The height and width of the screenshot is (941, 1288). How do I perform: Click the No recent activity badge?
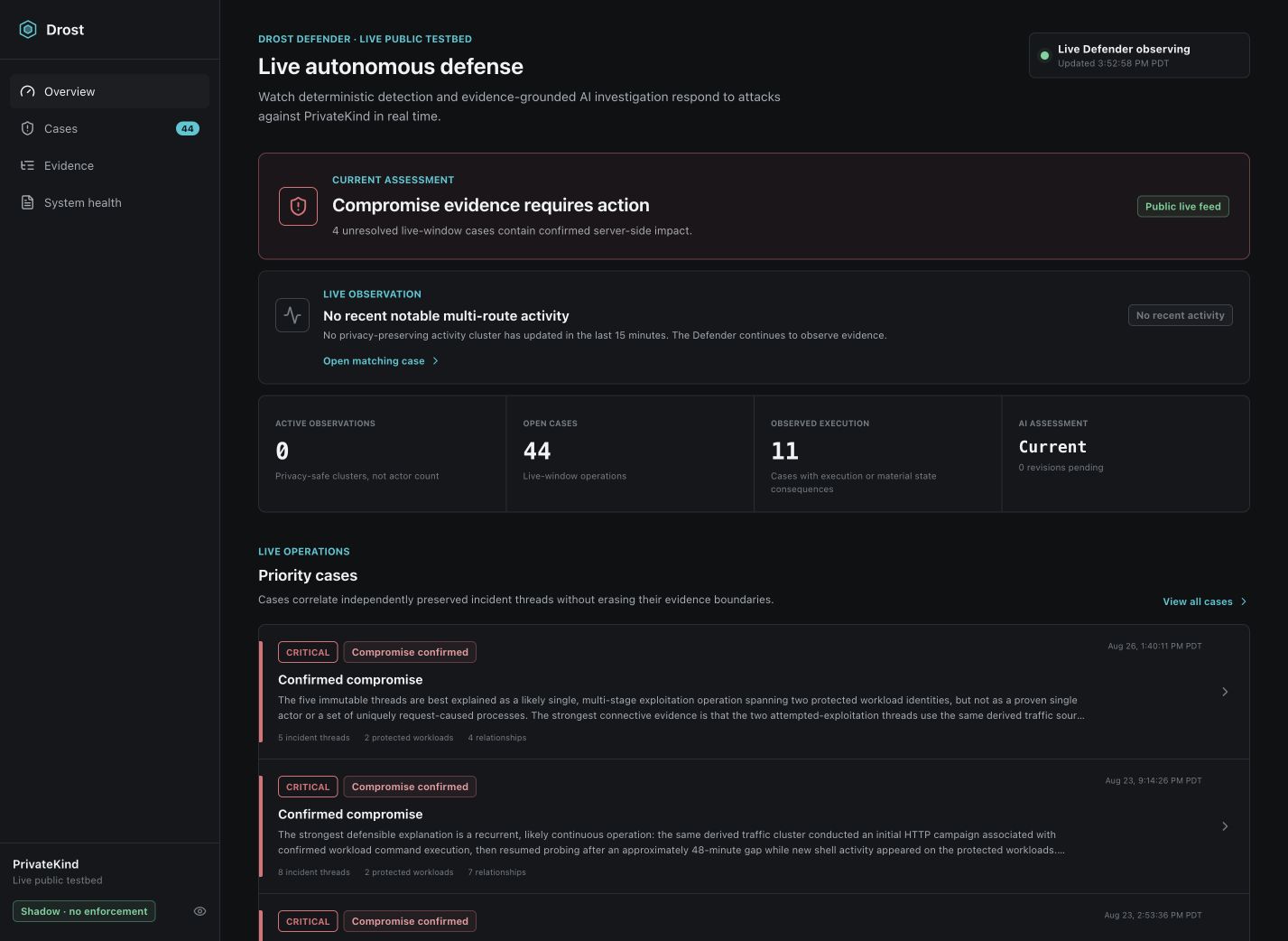tap(1180, 315)
